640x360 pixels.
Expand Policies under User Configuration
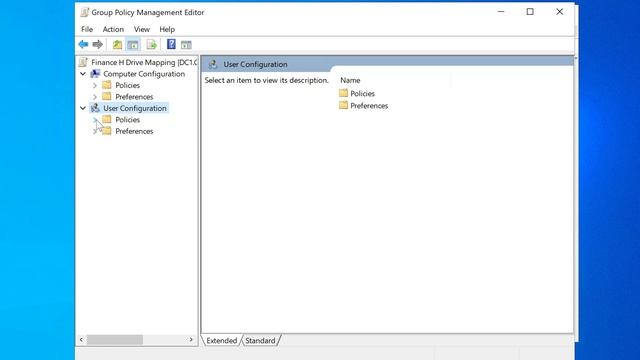95,120
